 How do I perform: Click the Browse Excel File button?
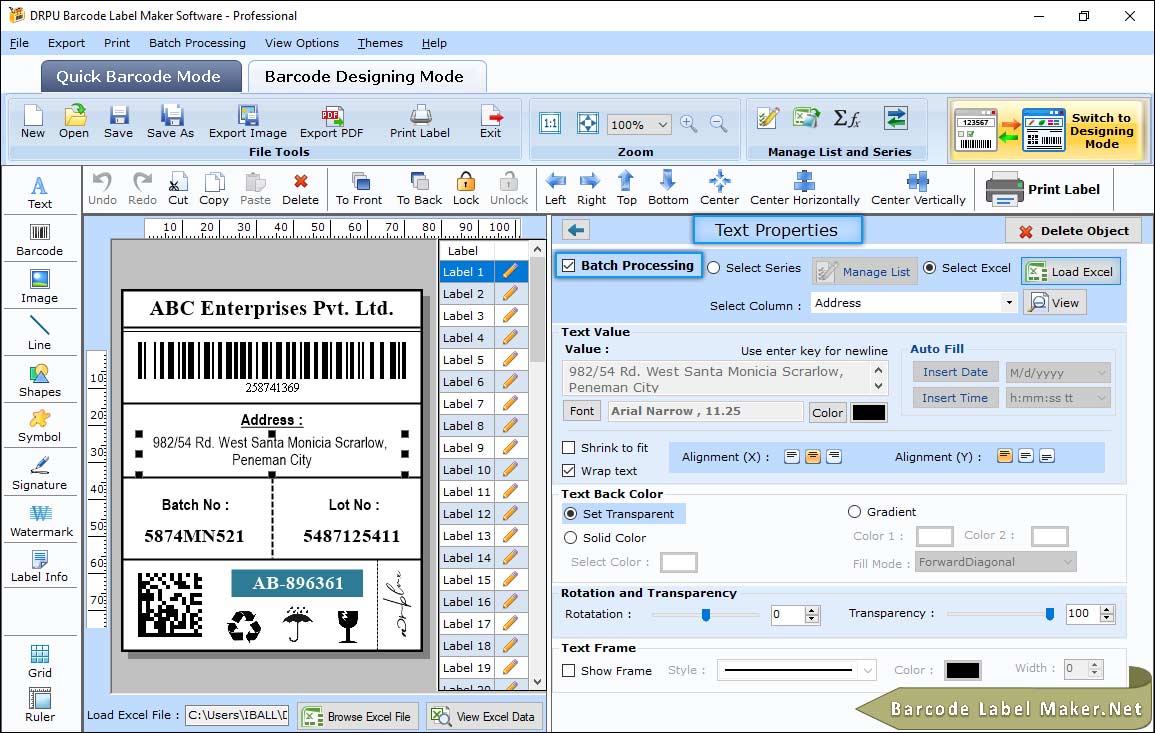[359, 716]
